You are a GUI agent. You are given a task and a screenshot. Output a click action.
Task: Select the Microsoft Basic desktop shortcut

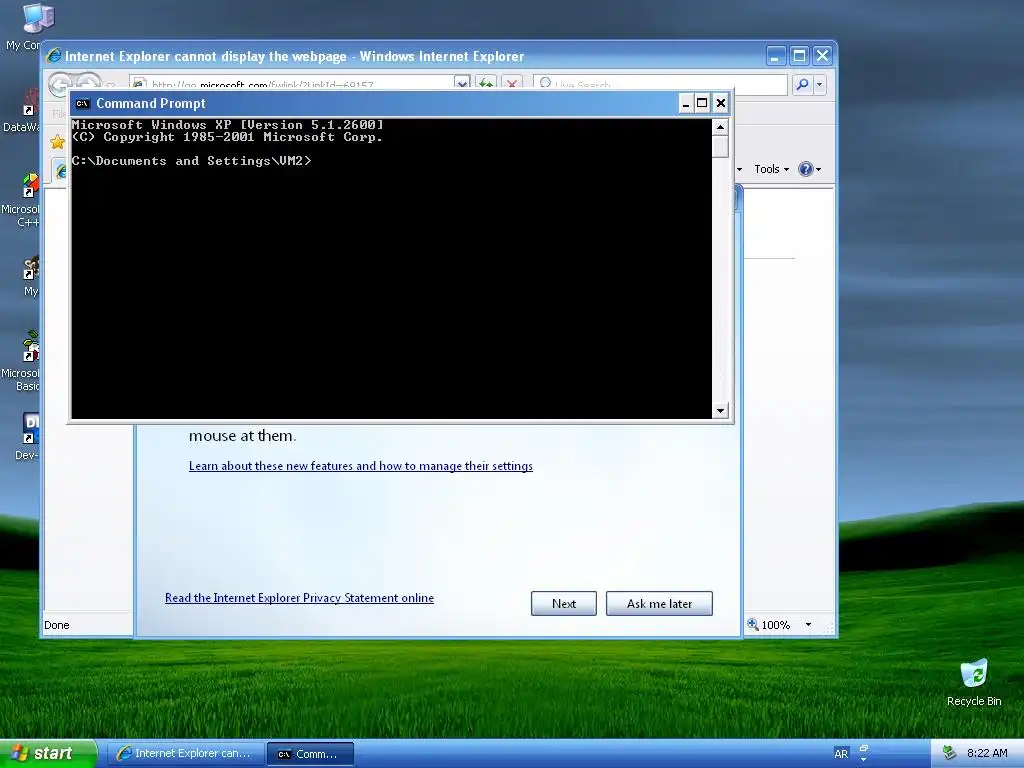click(x=30, y=347)
